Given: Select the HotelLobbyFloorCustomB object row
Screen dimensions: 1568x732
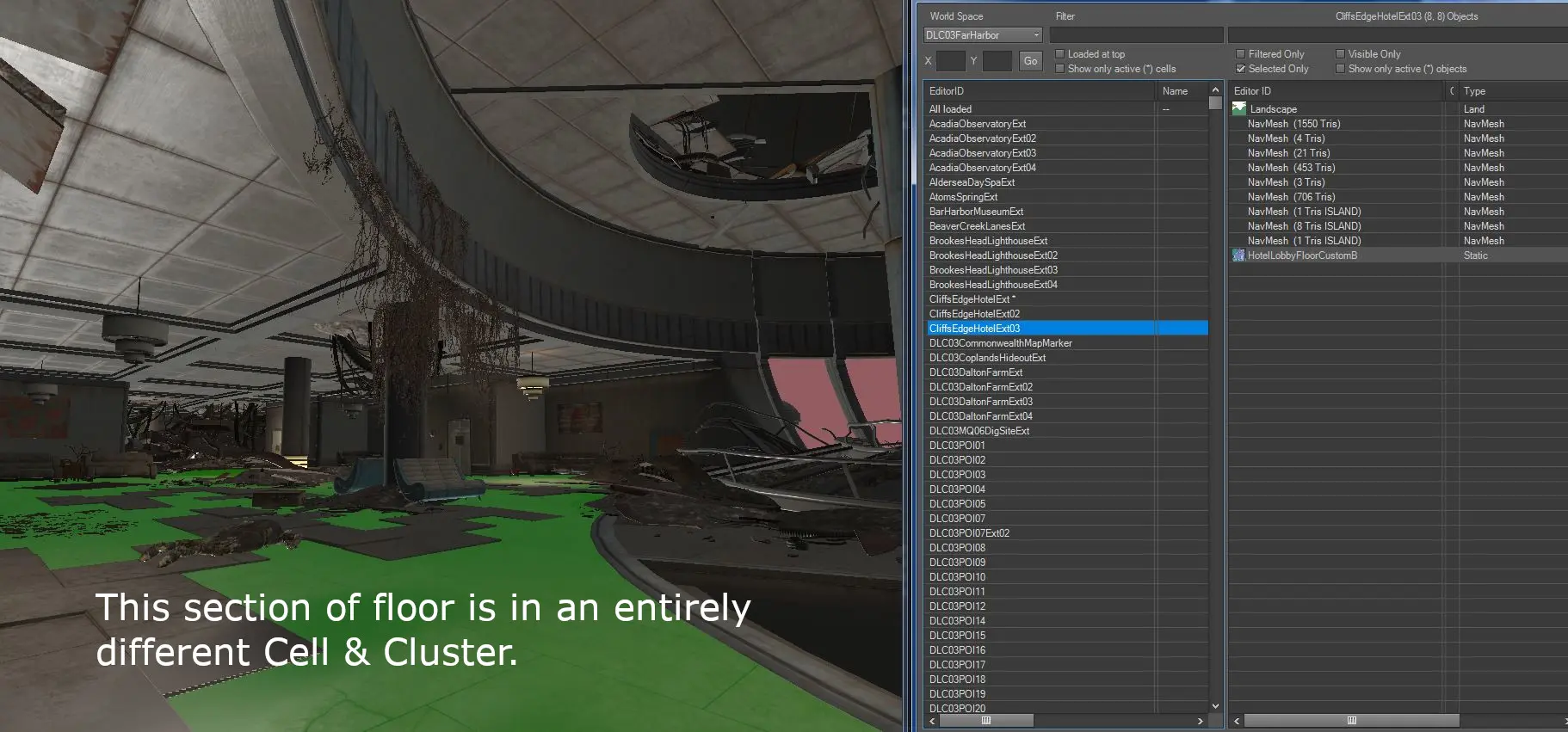Looking at the screenshot, I should click(1398, 255).
